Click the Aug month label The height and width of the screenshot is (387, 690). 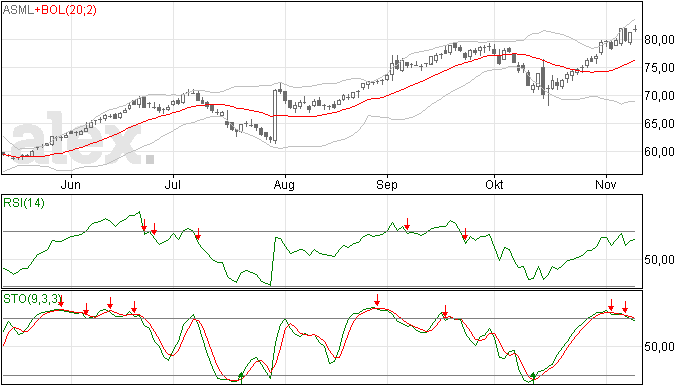tap(284, 185)
